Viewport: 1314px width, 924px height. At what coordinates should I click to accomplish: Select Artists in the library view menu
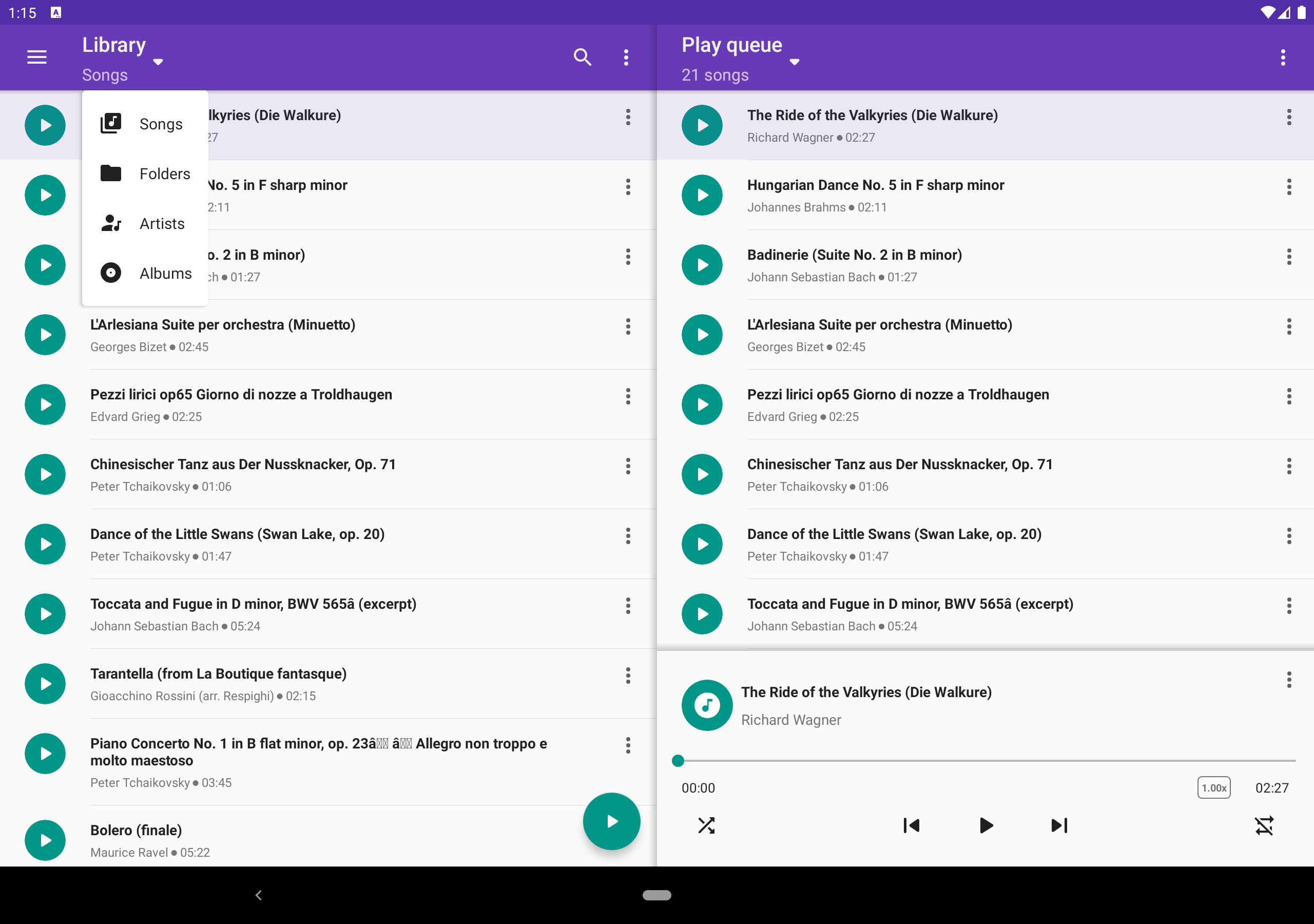tap(145, 223)
